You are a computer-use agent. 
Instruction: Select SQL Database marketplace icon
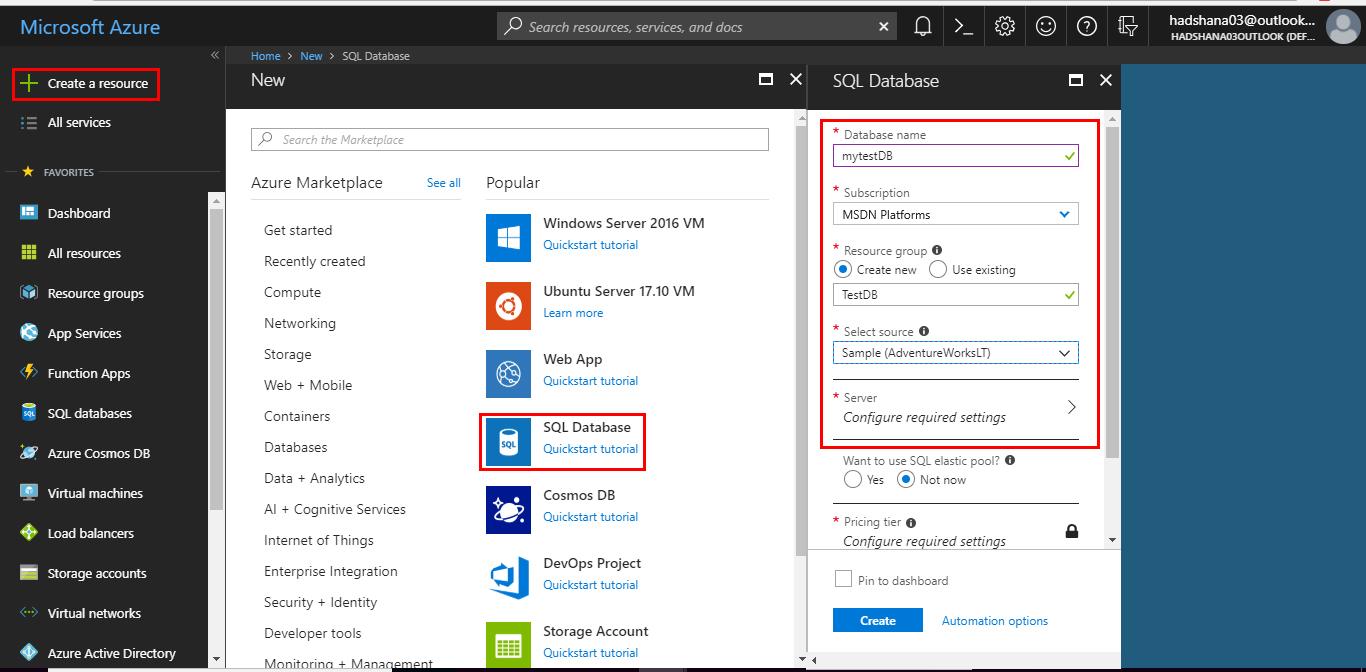(508, 442)
